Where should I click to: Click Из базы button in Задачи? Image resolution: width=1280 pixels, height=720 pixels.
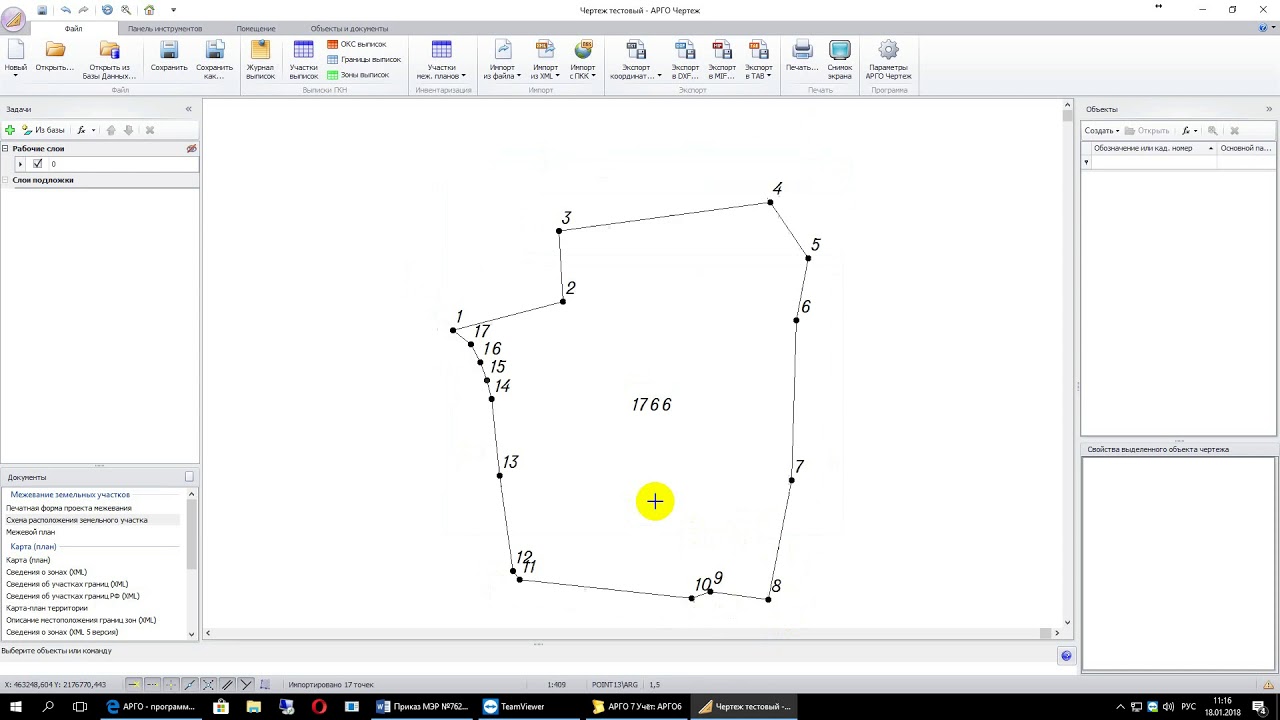43,130
